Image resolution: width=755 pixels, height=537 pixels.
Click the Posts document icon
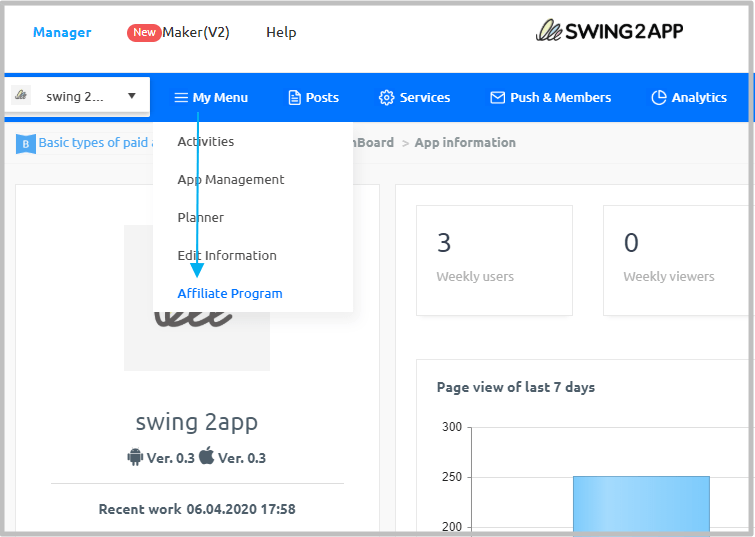[294, 98]
